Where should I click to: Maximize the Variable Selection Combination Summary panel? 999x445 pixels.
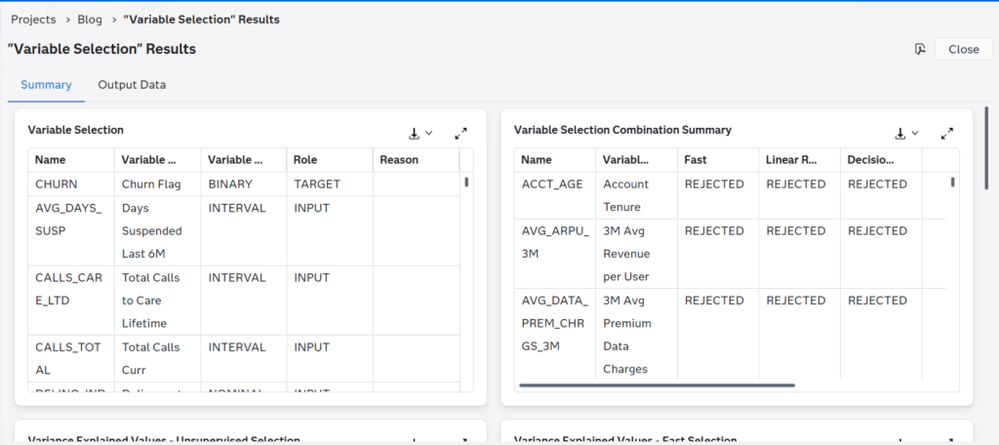point(947,133)
